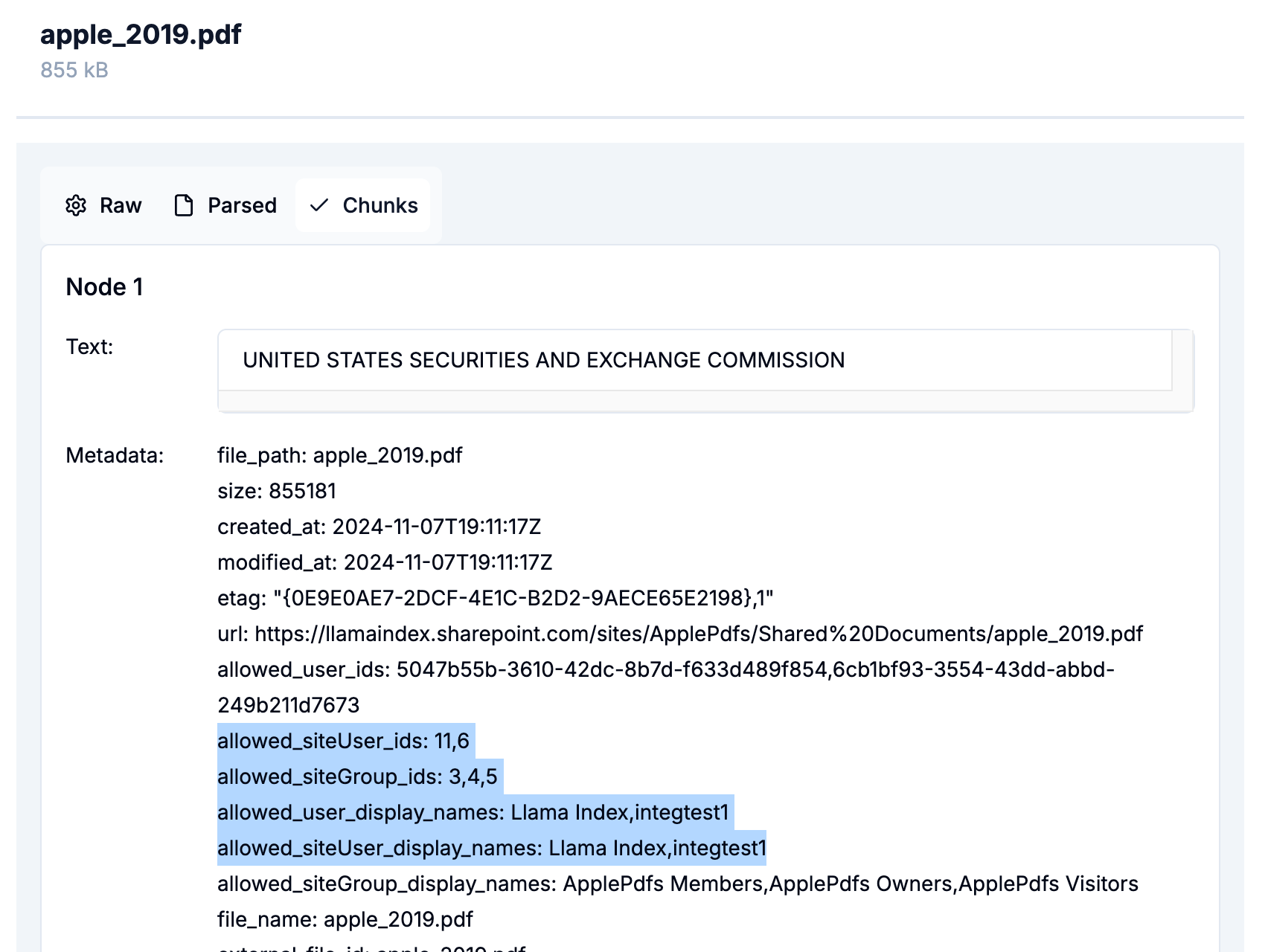This screenshot has width=1268, height=952.
Task: Click the allowed_siteGroup_display_names line
Action: pyautogui.click(x=677, y=884)
